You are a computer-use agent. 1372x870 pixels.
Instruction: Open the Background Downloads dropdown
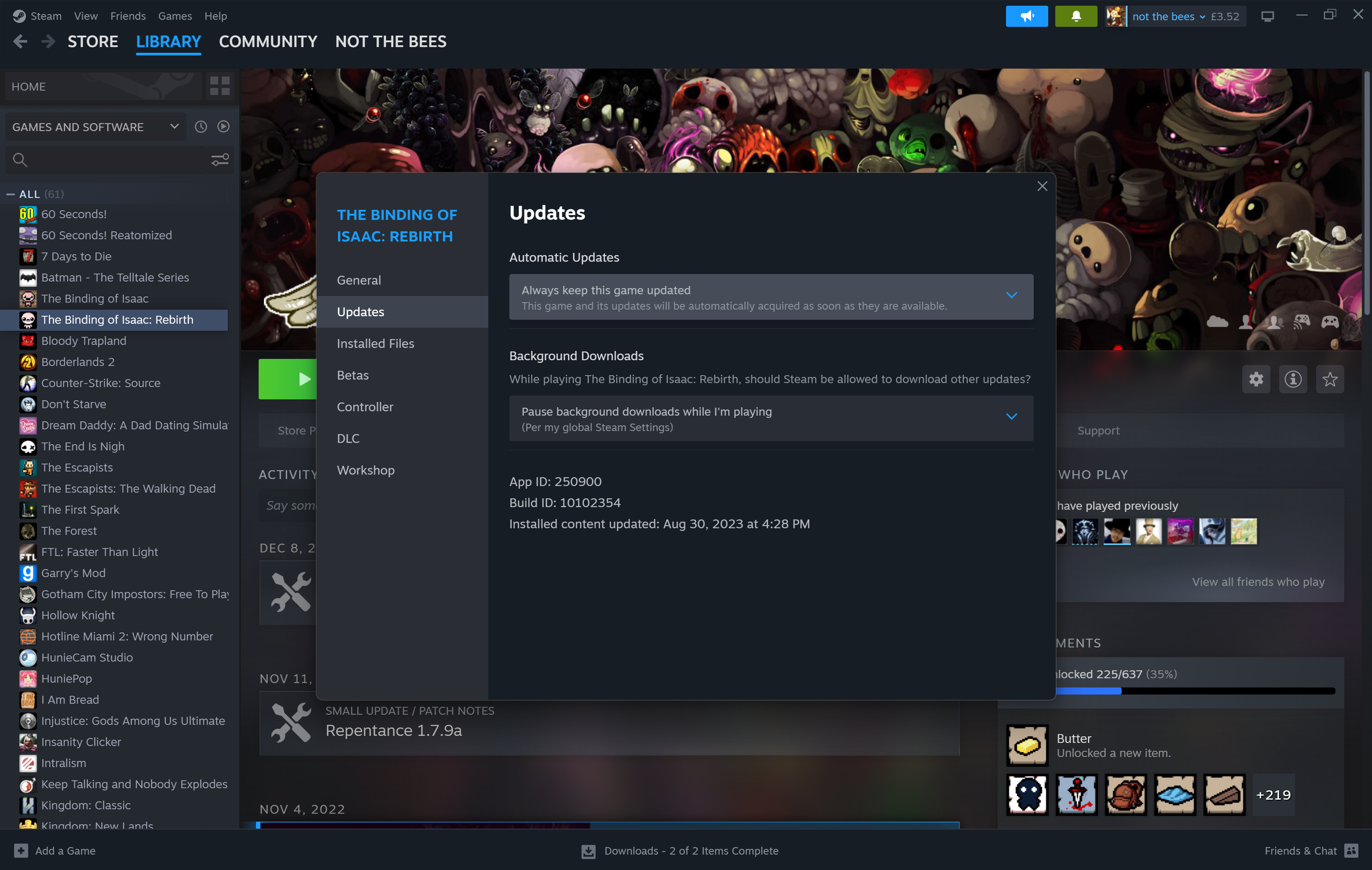(x=771, y=419)
